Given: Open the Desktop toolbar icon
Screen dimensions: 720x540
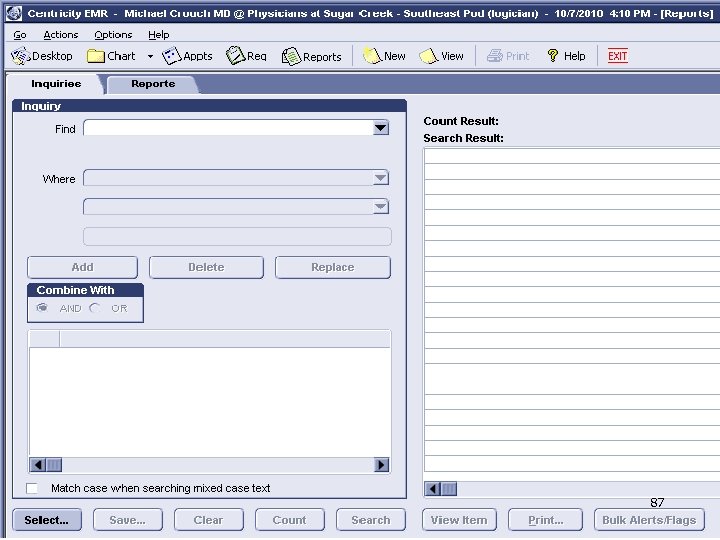Looking at the screenshot, I should (20, 56).
